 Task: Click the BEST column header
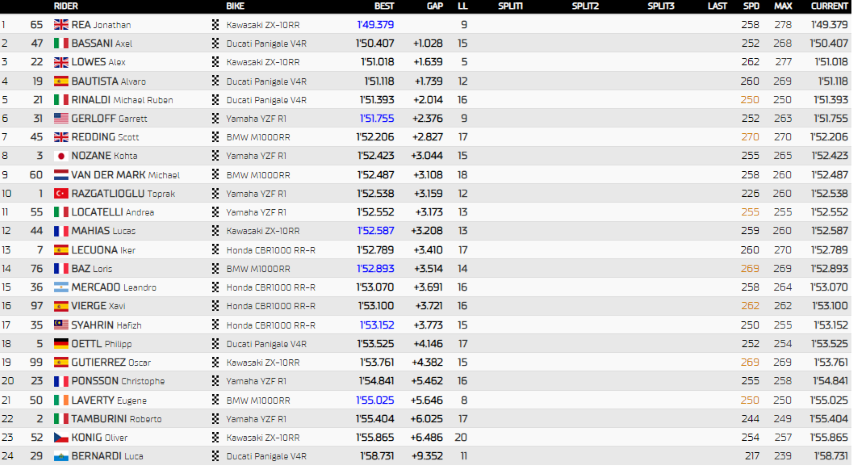click(384, 6)
